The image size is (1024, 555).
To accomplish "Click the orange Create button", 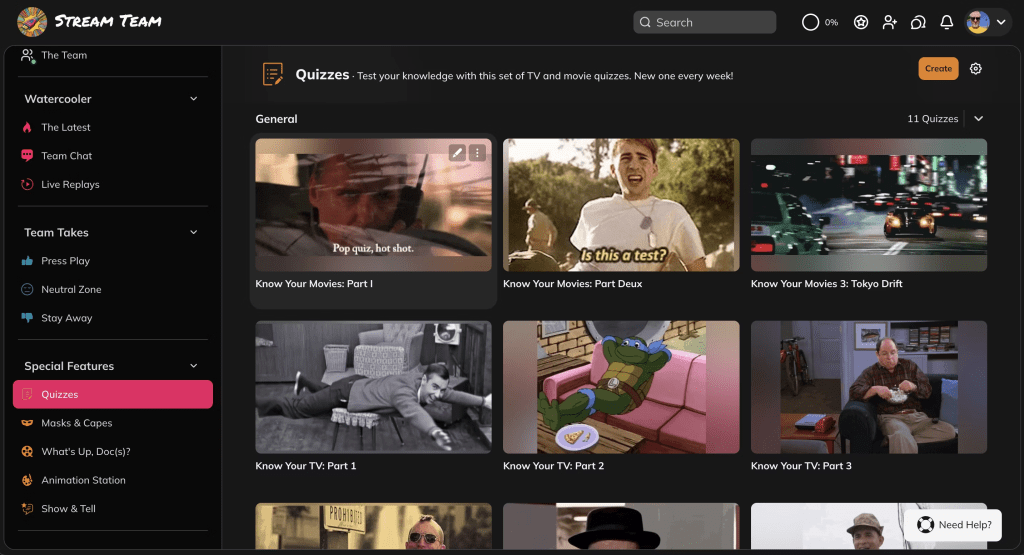I will pyautogui.click(x=938, y=69).
